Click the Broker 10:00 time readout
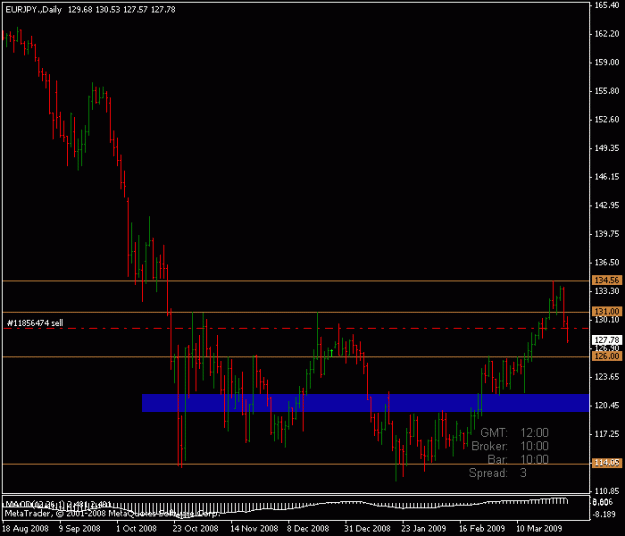This screenshot has height=536, width=625. coord(510,446)
